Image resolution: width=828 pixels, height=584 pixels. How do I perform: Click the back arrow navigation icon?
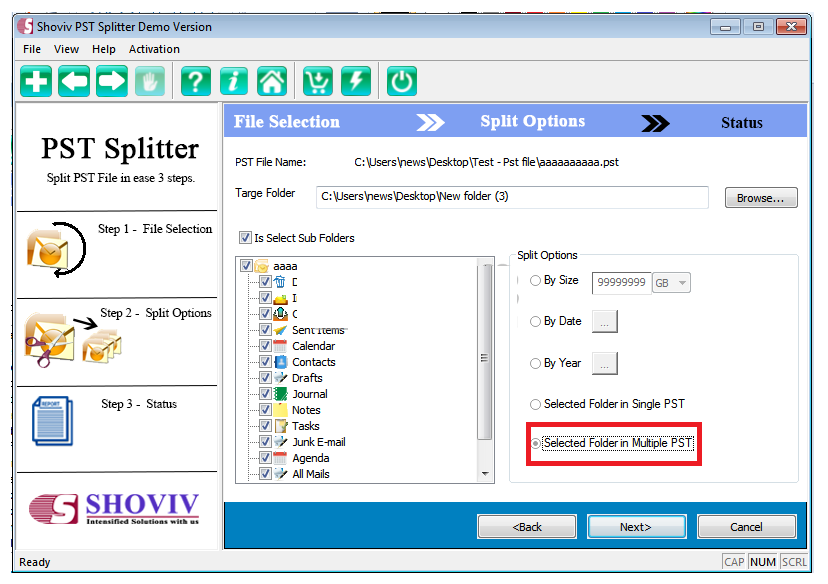[x=74, y=81]
